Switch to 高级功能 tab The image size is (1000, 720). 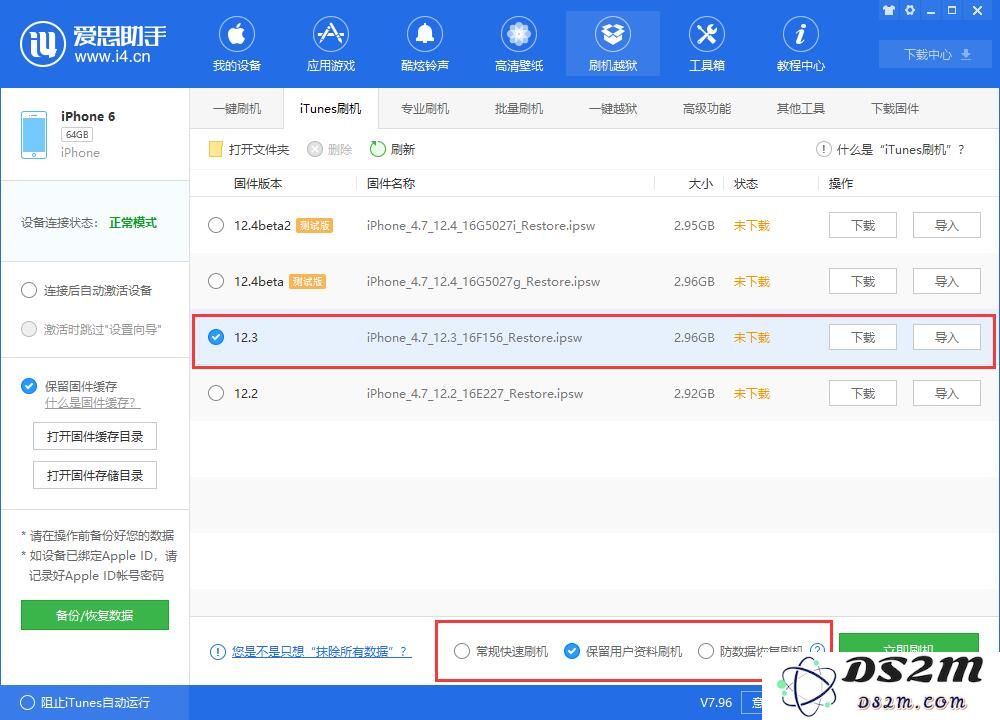coord(707,108)
